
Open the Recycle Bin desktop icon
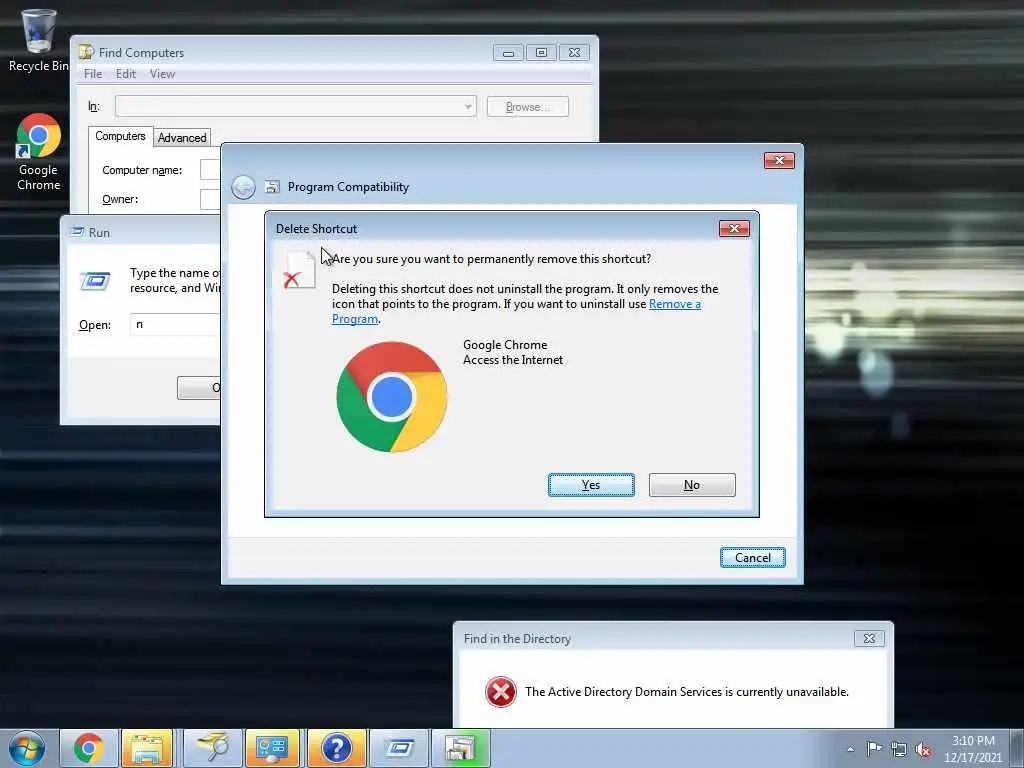tap(38, 39)
